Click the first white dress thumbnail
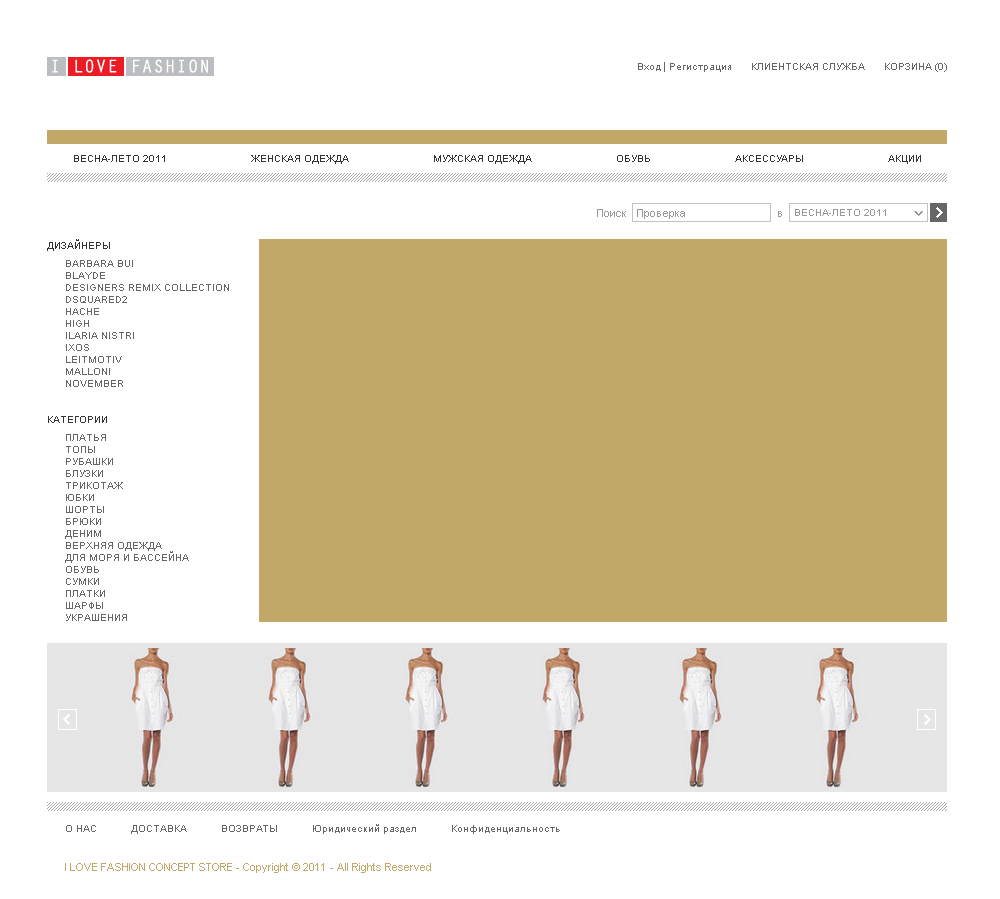This screenshot has height=899, width=1000. (152, 717)
